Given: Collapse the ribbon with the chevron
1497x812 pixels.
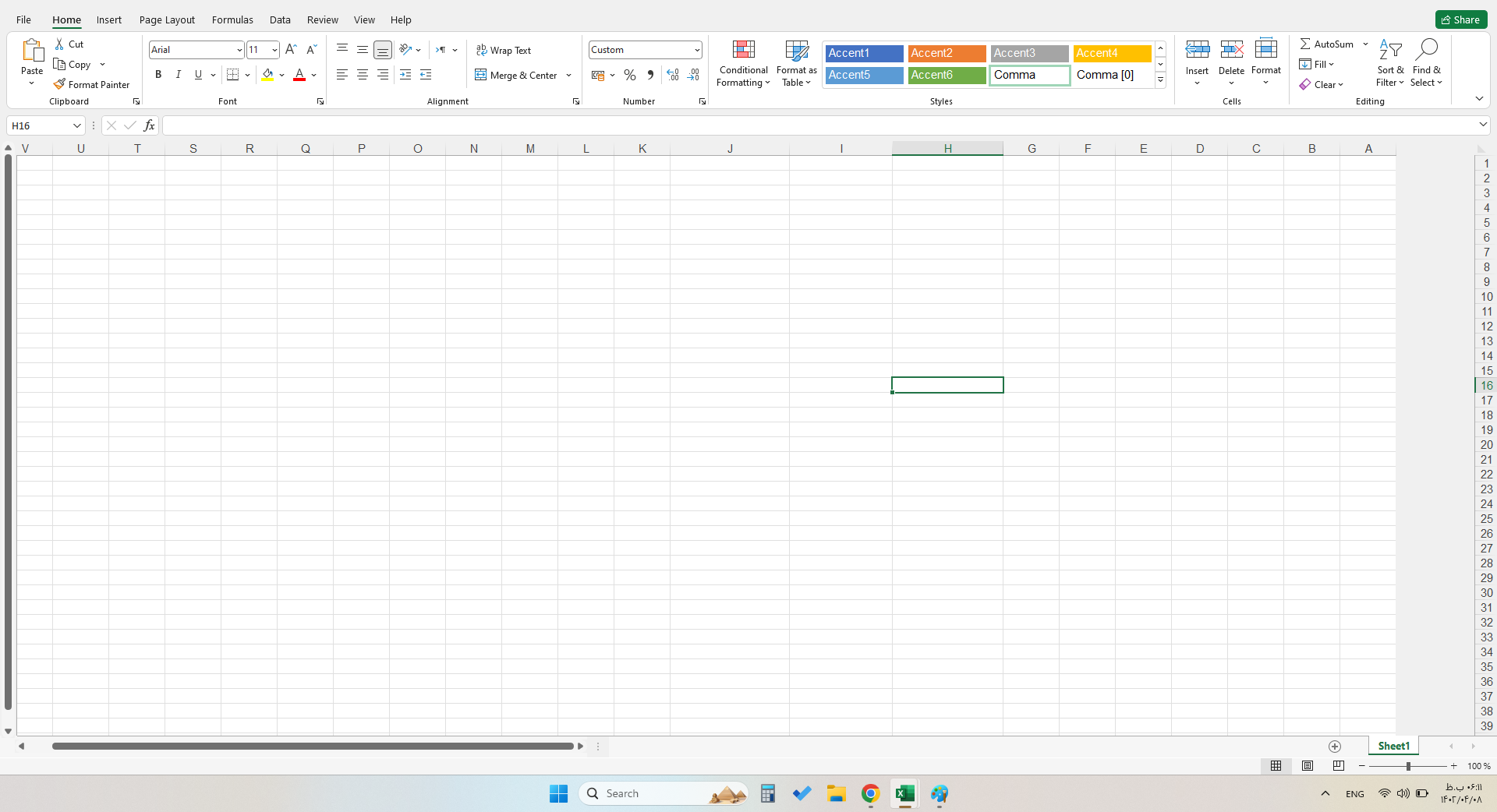Looking at the screenshot, I should [1479, 99].
